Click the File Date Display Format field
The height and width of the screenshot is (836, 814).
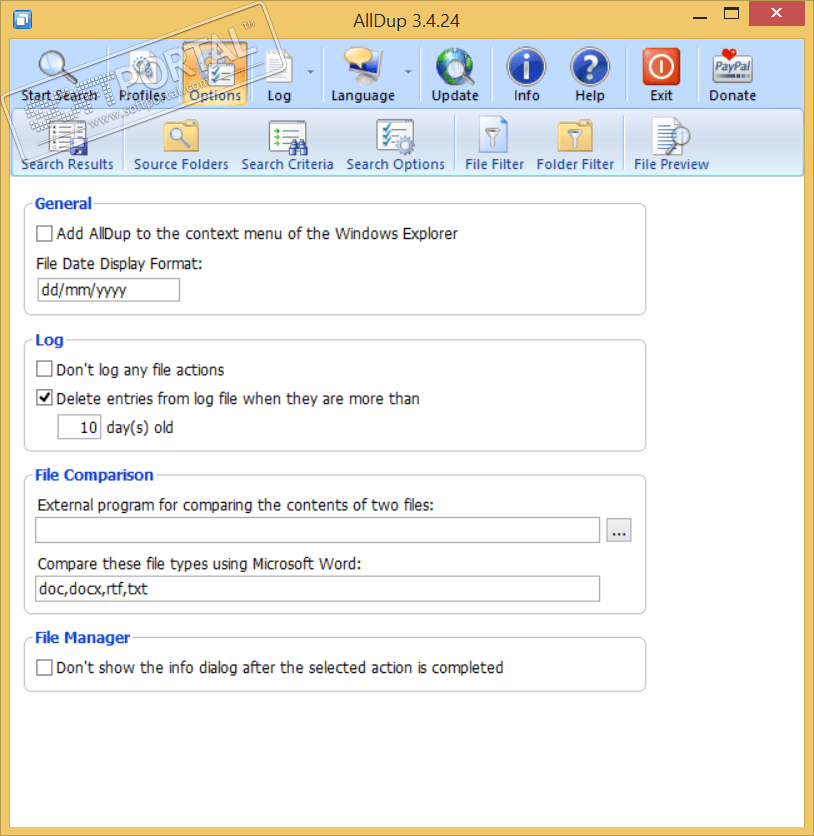[x=108, y=290]
